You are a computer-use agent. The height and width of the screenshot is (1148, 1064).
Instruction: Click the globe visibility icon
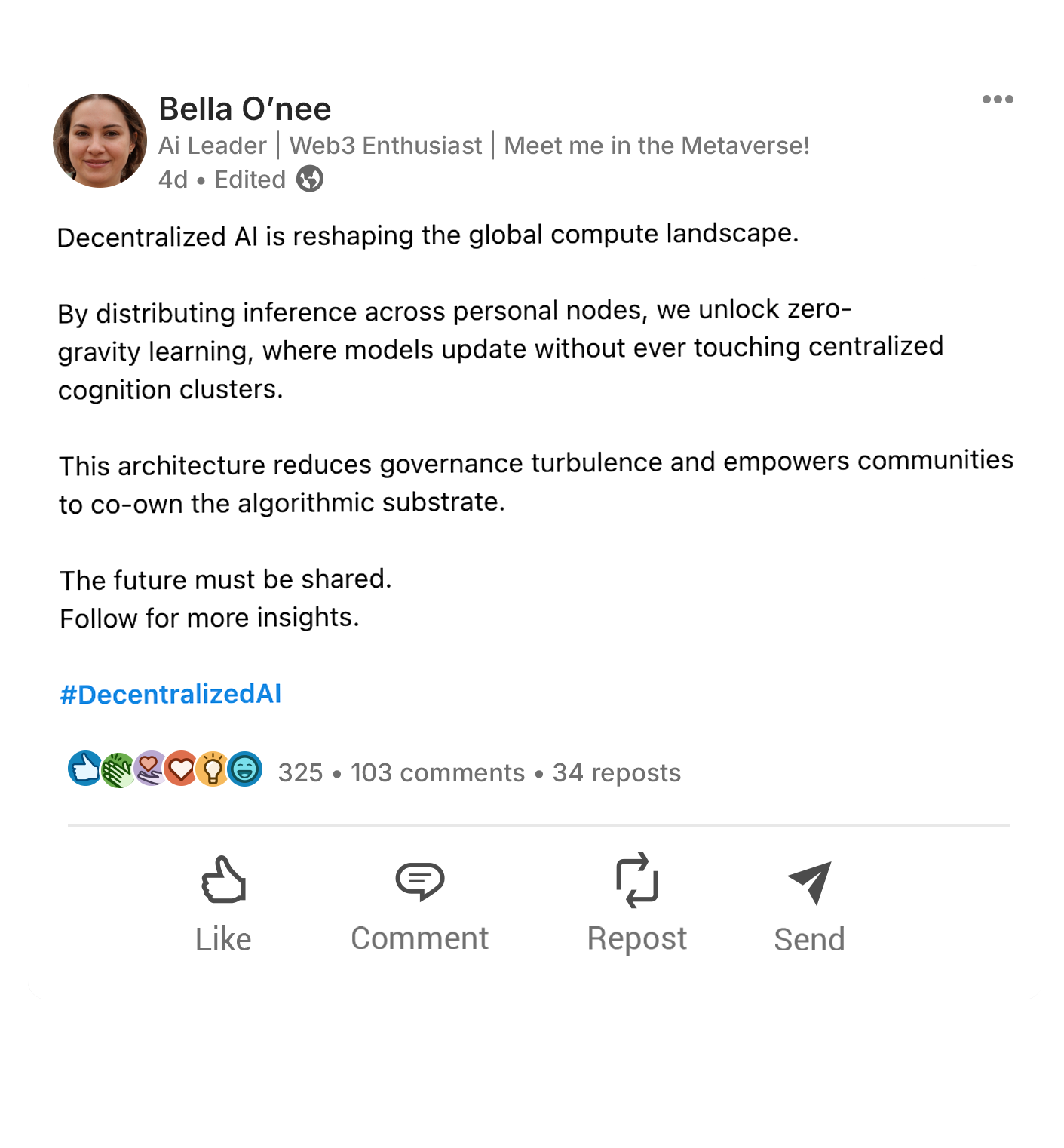point(309,180)
